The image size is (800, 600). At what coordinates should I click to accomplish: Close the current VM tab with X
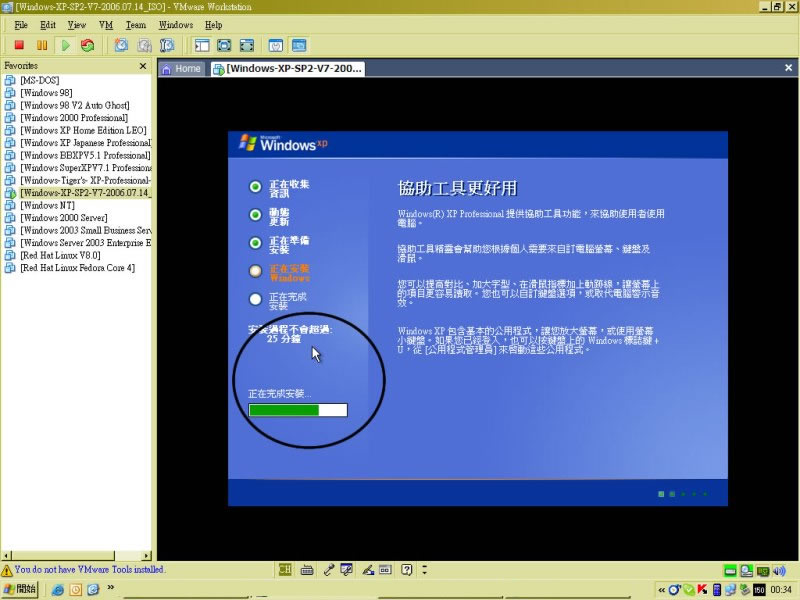[788, 68]
